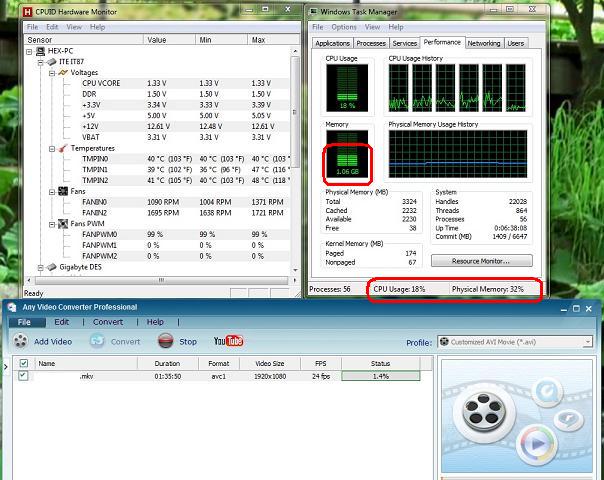
Task: Select the ITE IT87 chip icon
Action: (52, 62)
